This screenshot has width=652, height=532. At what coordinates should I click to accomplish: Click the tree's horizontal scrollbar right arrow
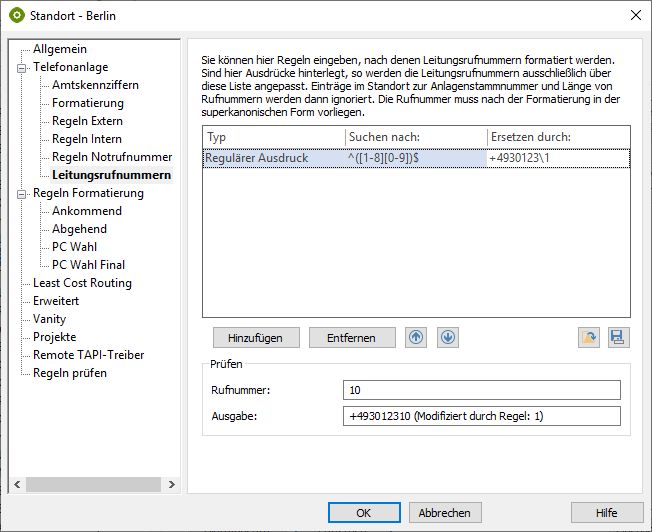point(171,485)
